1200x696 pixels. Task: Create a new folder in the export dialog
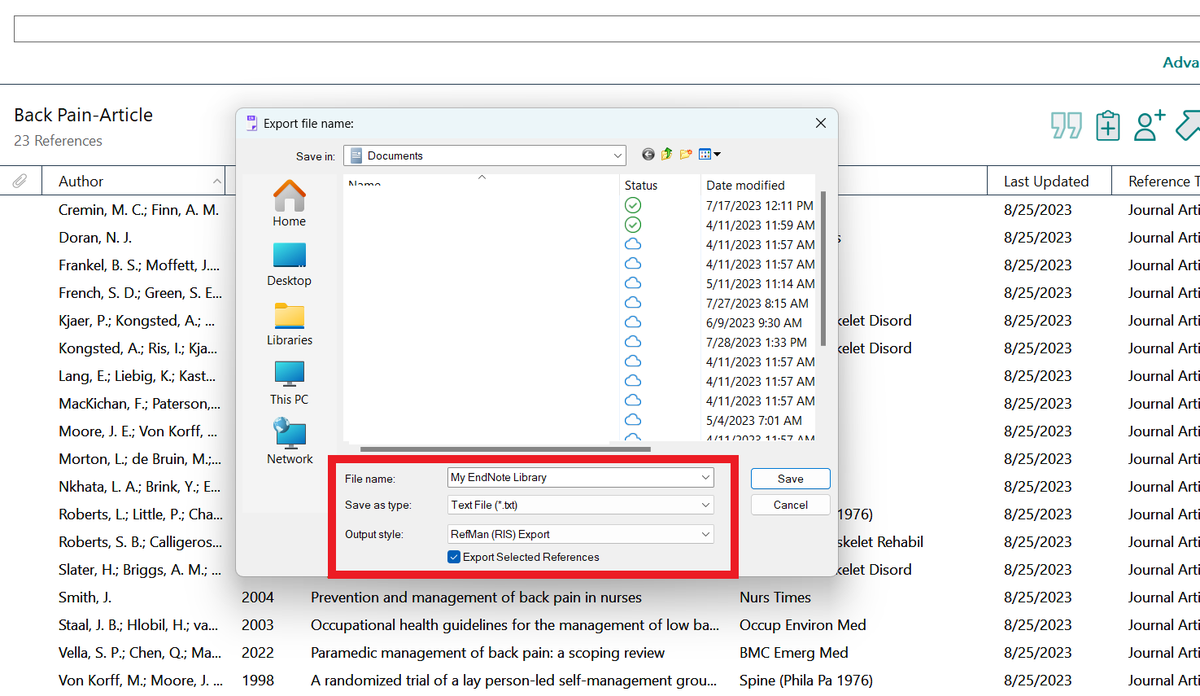click(687, 154)
